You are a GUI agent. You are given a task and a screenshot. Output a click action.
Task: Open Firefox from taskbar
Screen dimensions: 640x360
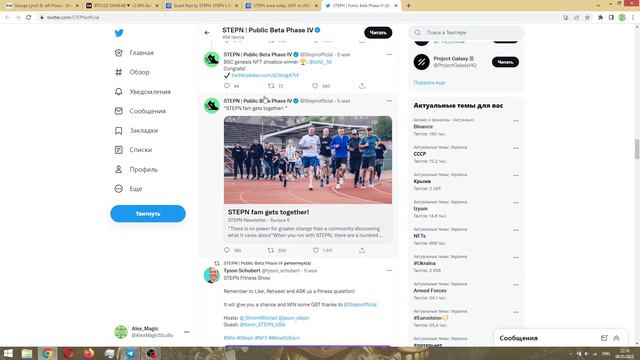[89, 353]
